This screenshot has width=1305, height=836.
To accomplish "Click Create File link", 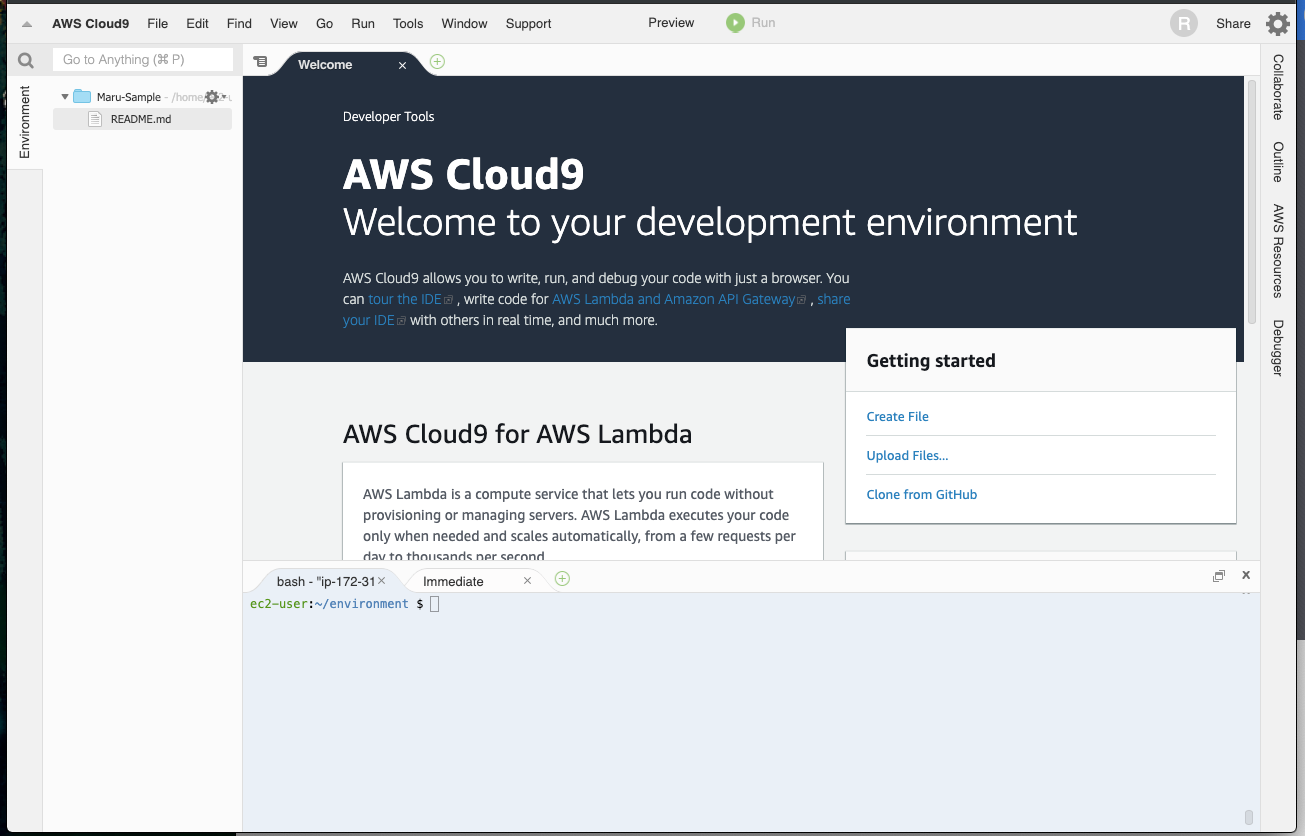I will 897,417.
